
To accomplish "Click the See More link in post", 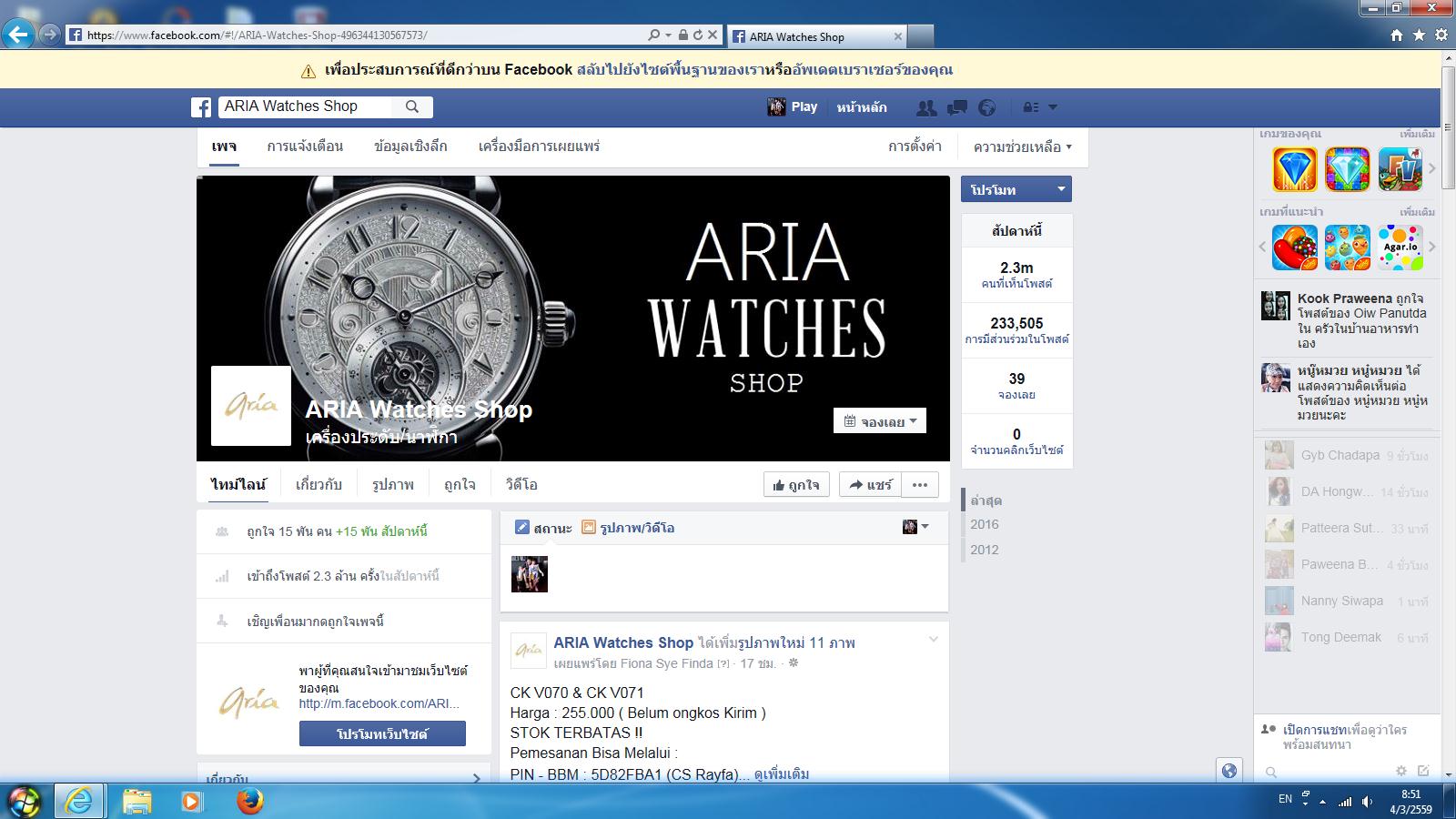I will 782,774.
